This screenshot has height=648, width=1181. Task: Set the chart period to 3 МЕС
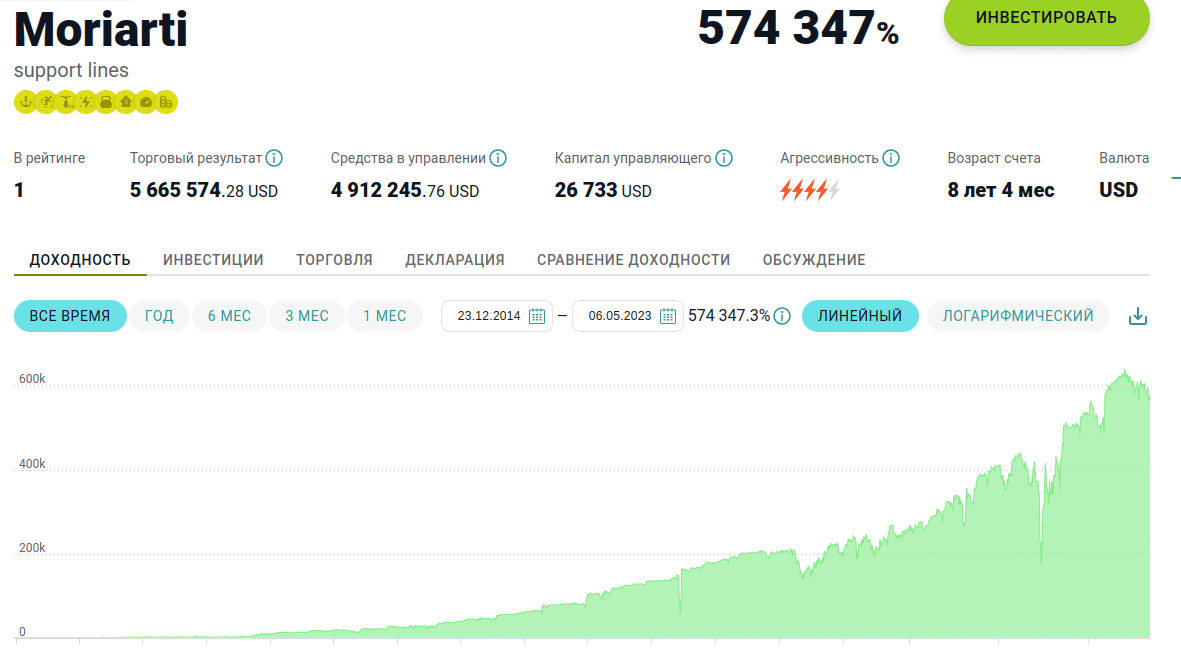coord(307,316)
